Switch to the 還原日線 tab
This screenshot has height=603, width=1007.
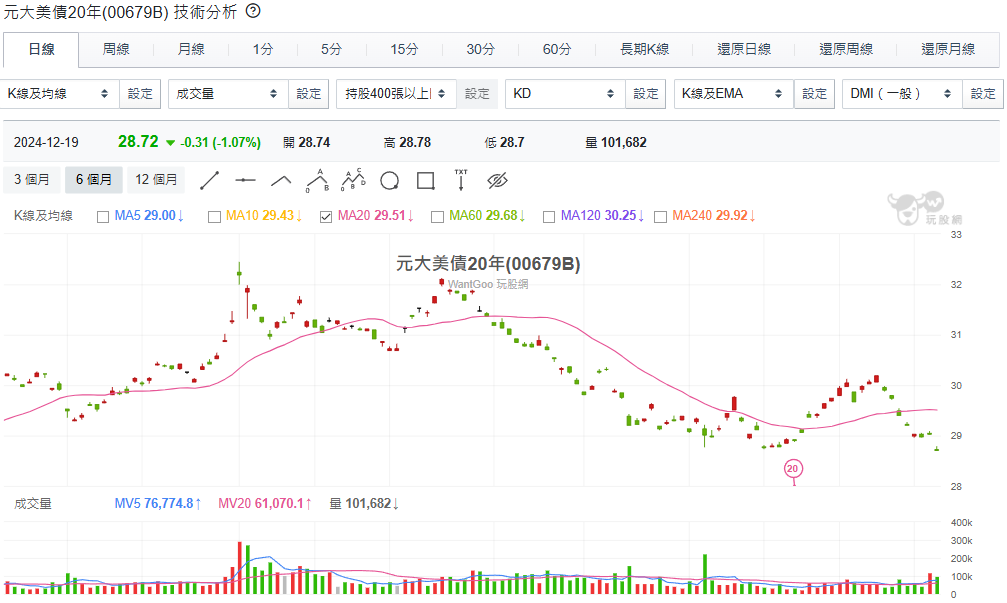point(744,49)
